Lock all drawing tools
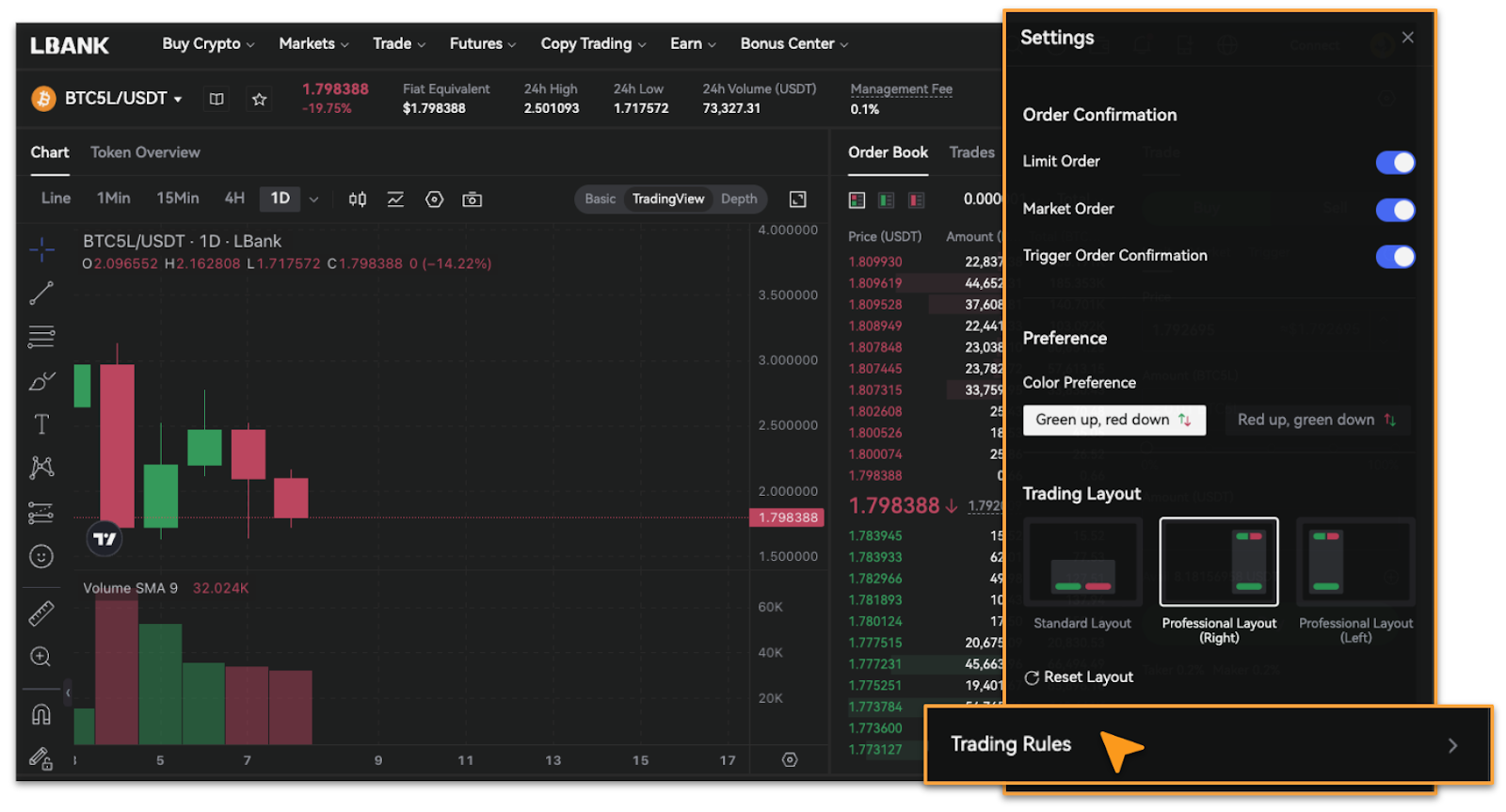The height and width of the screenshot is (812, 1506). [41, 758]
